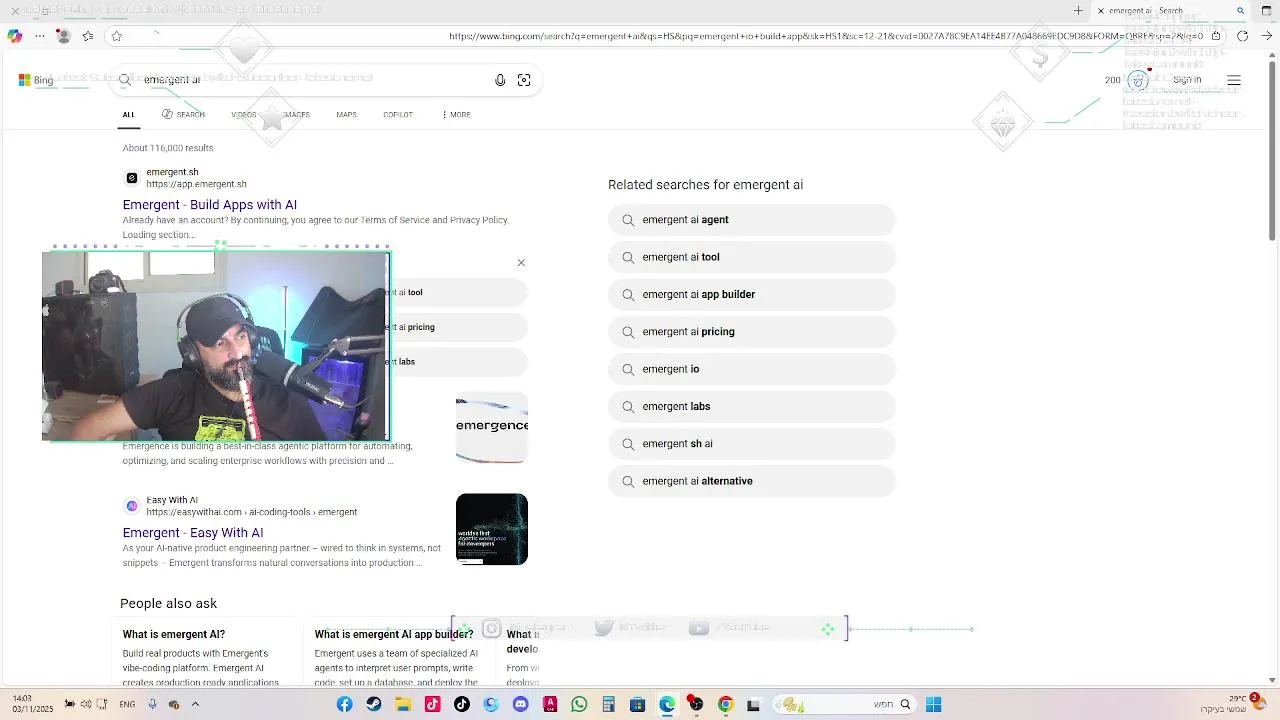Click the magnifier icon in the search box
This screenshot has height=720, width=1280.
pyautogui.click(x=125, y=79)
